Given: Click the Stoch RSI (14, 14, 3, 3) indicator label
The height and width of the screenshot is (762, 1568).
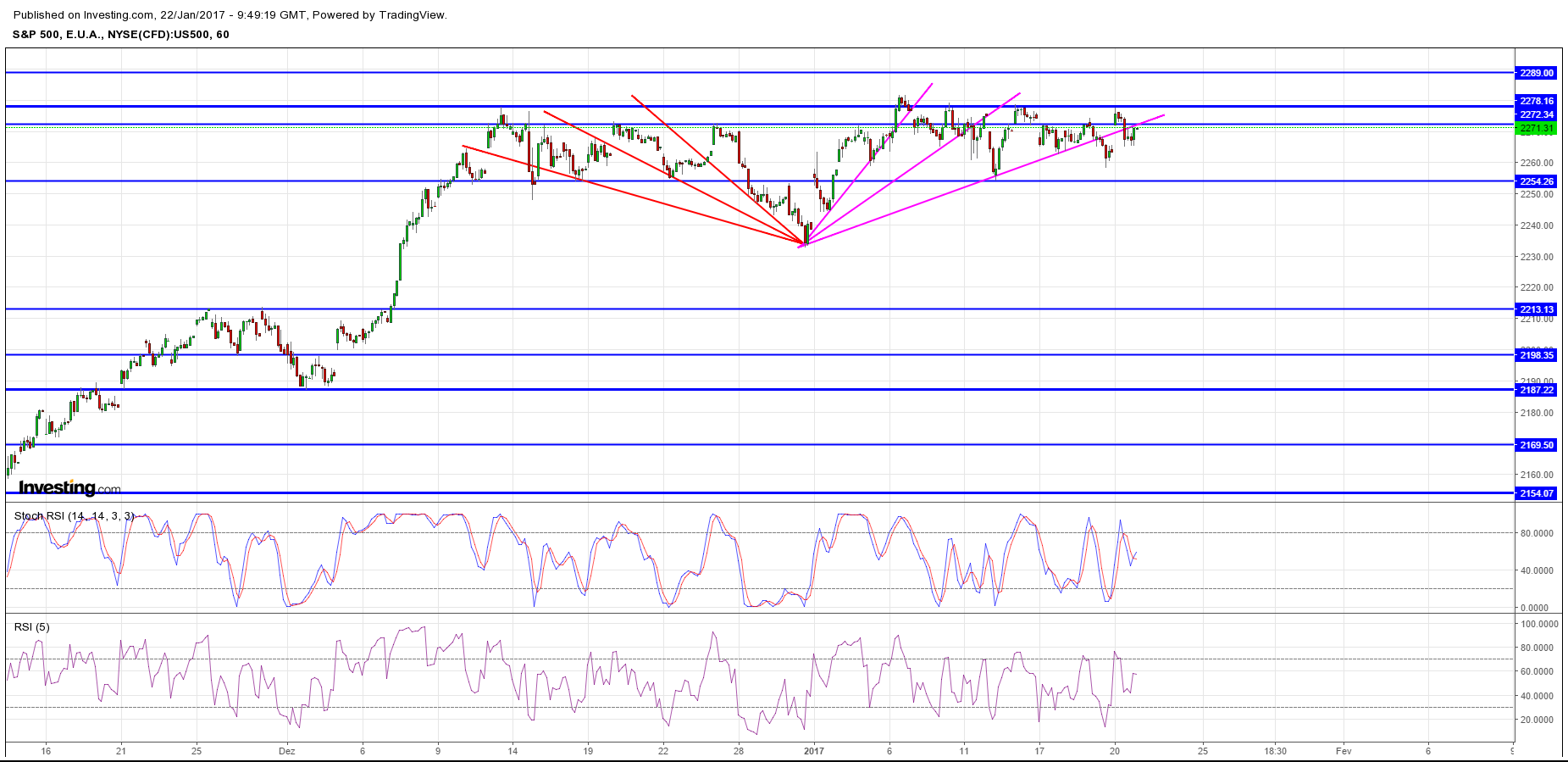Looking at the screenshot, I should [x=75, y=515].
